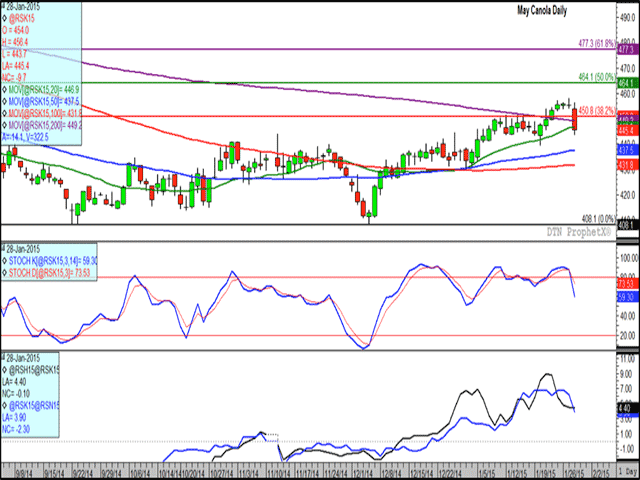
Task: Click the purple 477.3 price tag on the axis
Action: pyautogui.click(x=627, y=49)
